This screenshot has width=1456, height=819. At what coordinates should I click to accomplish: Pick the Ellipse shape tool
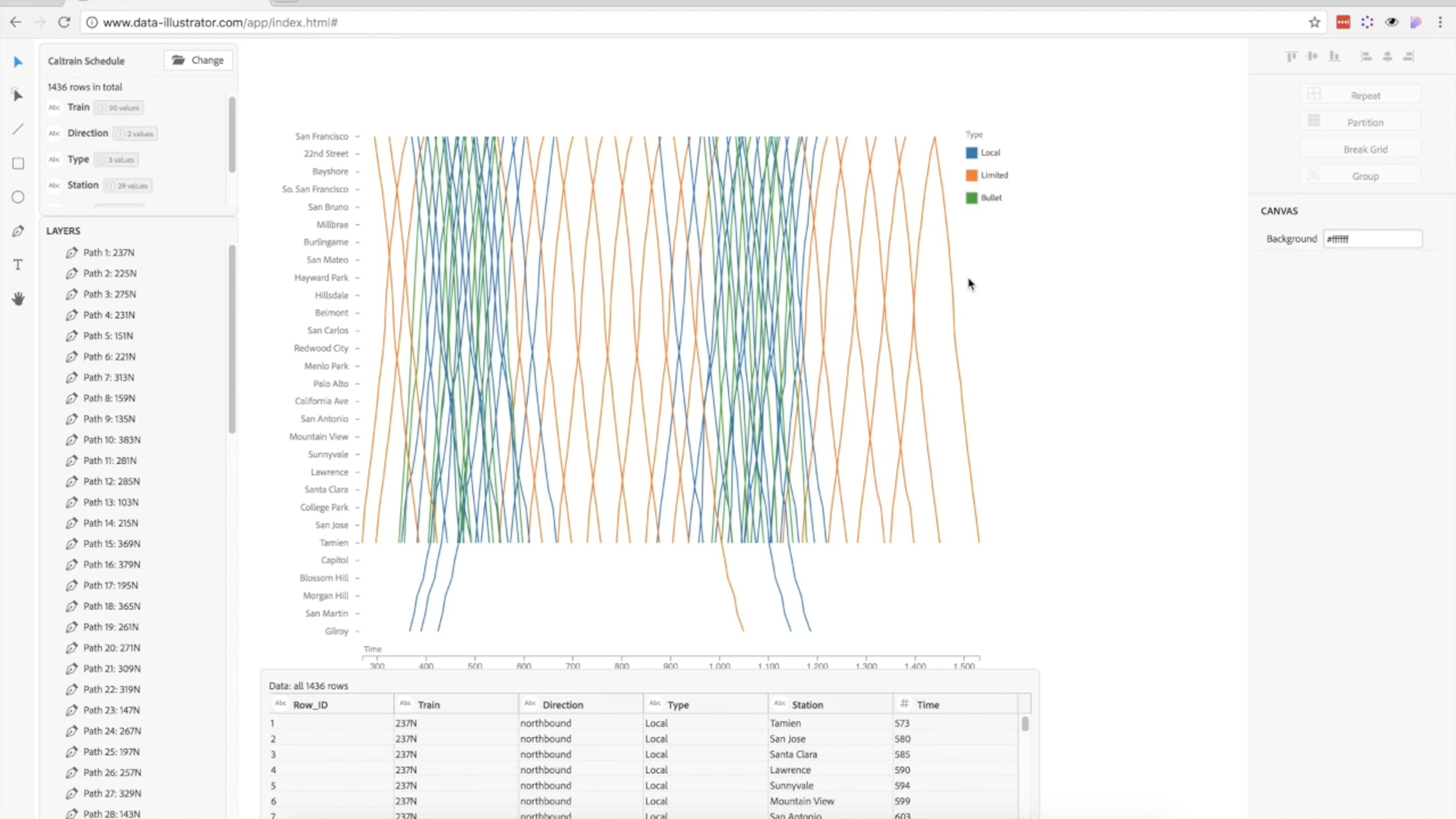(18, 197)
